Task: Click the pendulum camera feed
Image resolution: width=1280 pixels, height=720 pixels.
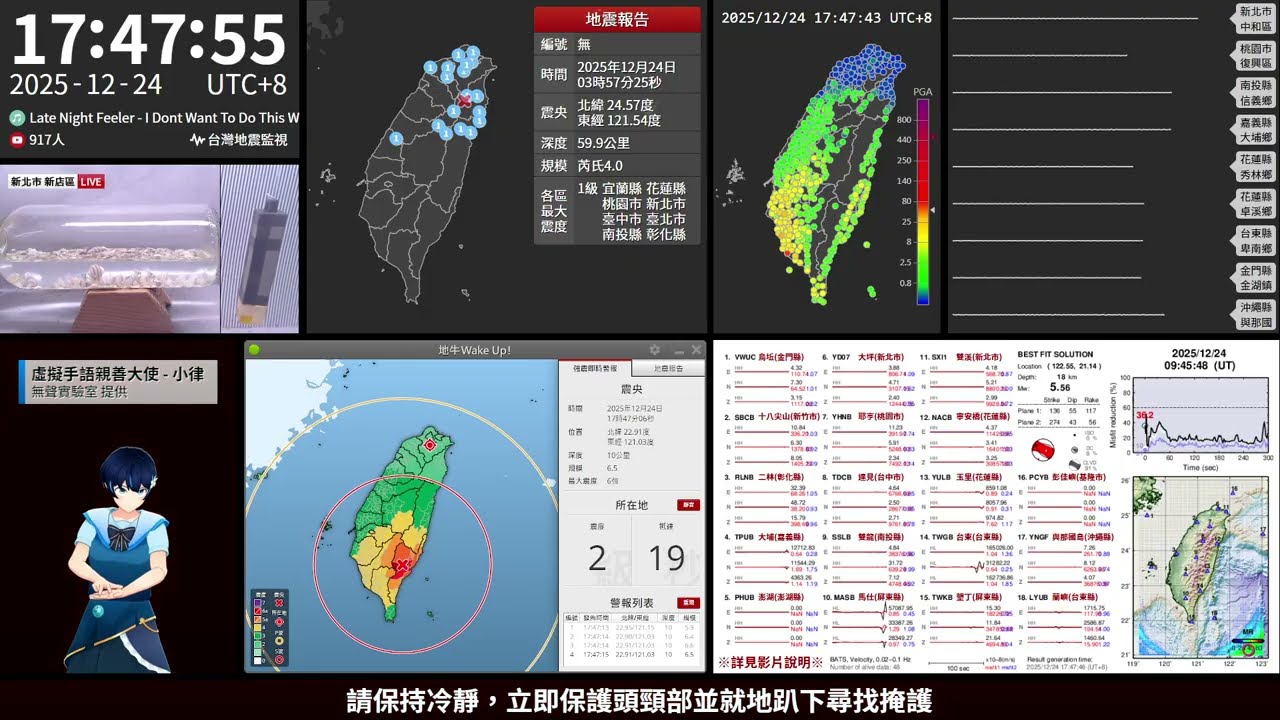Action: (x=260, y=249)
